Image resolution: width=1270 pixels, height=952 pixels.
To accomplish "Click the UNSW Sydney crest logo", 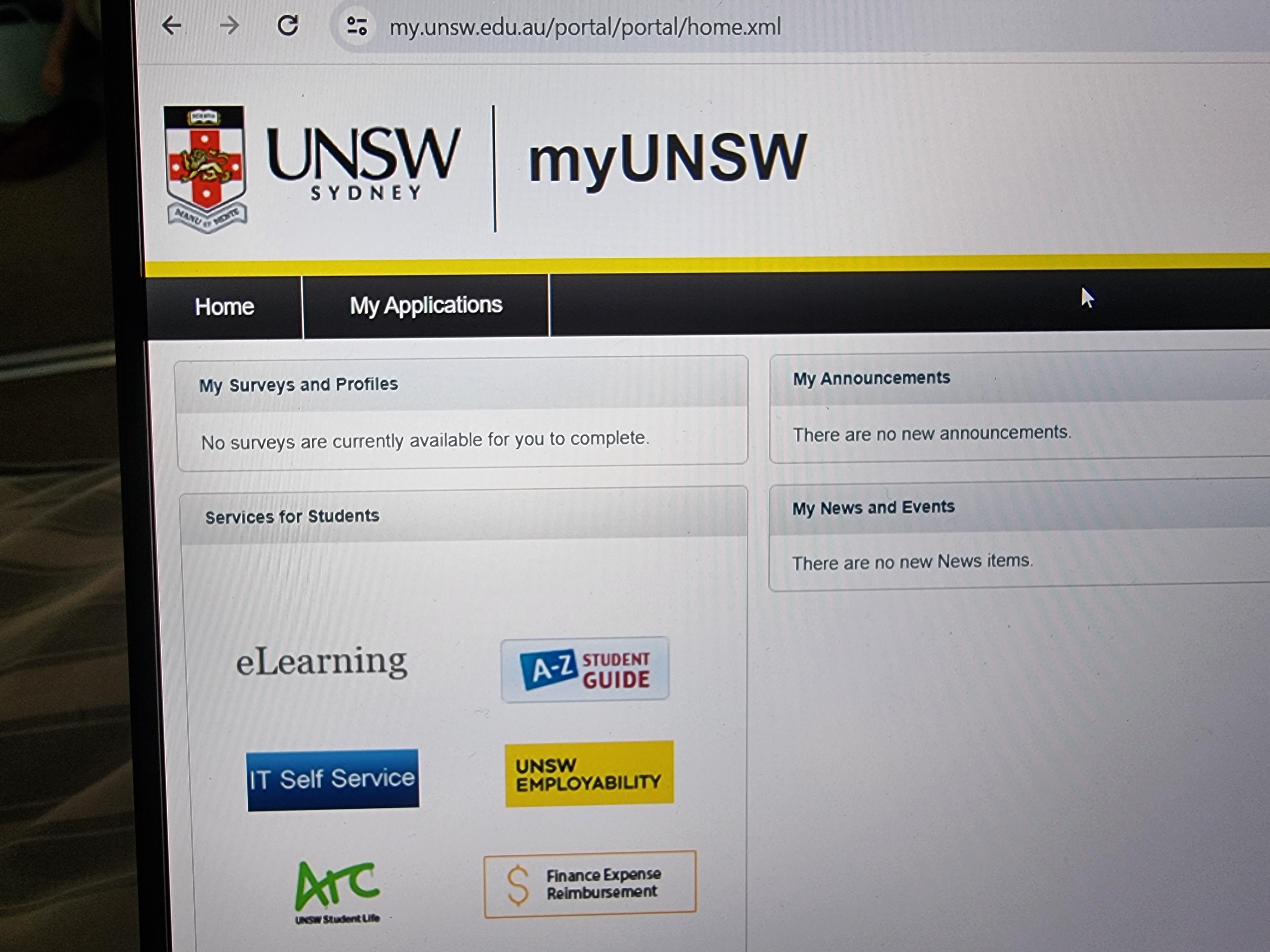I will (x=206, y=169).
